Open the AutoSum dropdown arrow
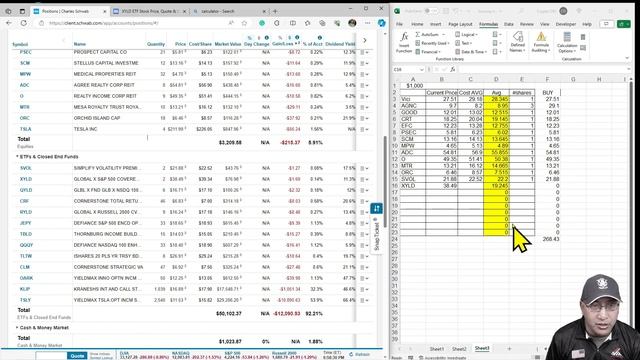The width and height of the screenshot is (640, 360). click(x=444, y=35)
